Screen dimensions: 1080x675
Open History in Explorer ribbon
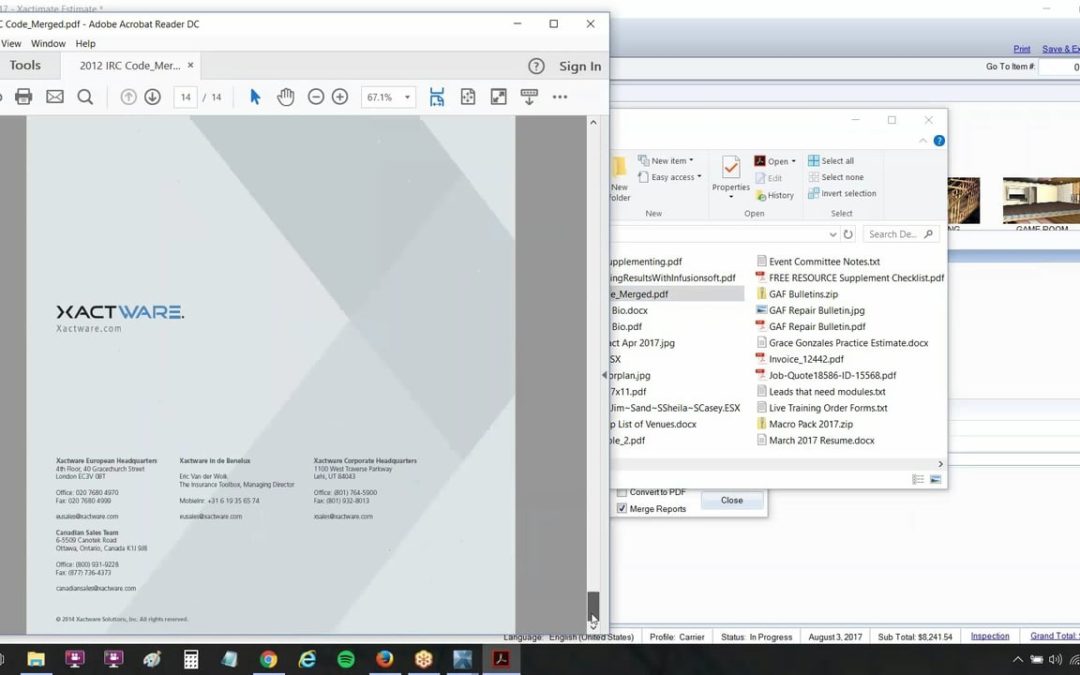pos(775,196)
